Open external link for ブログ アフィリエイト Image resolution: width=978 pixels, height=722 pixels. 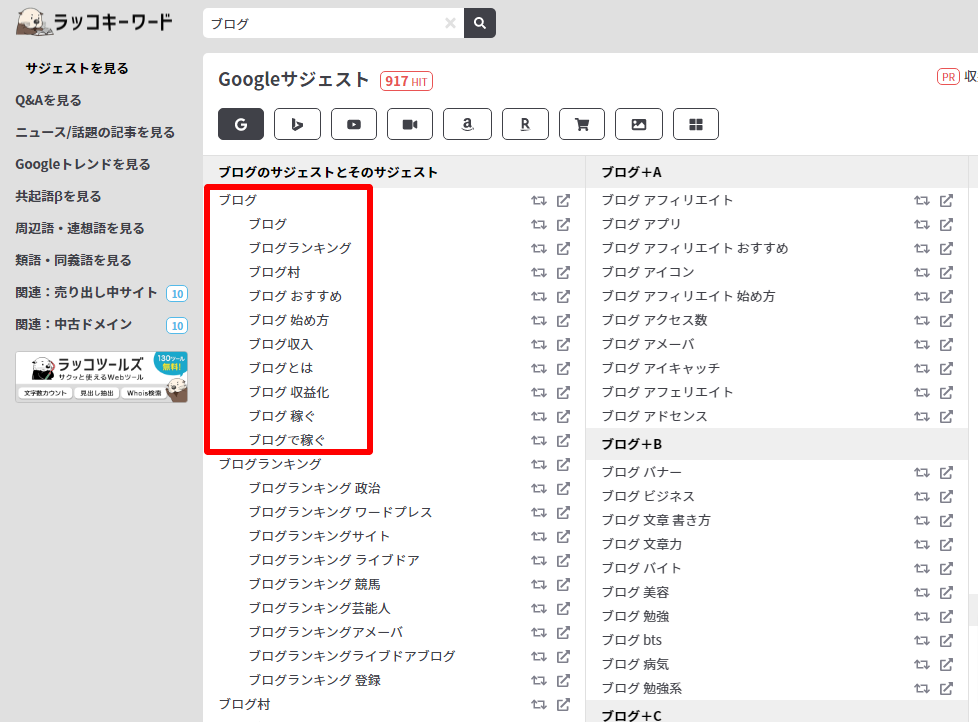tap(946, 200)
